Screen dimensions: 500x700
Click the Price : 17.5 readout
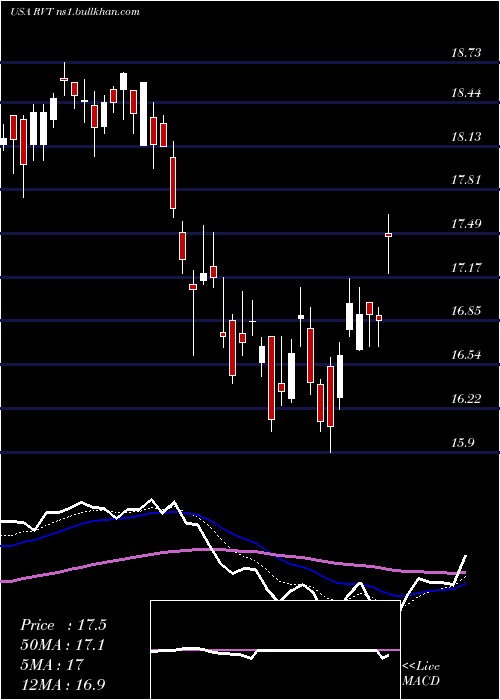(x=63, y=625)
